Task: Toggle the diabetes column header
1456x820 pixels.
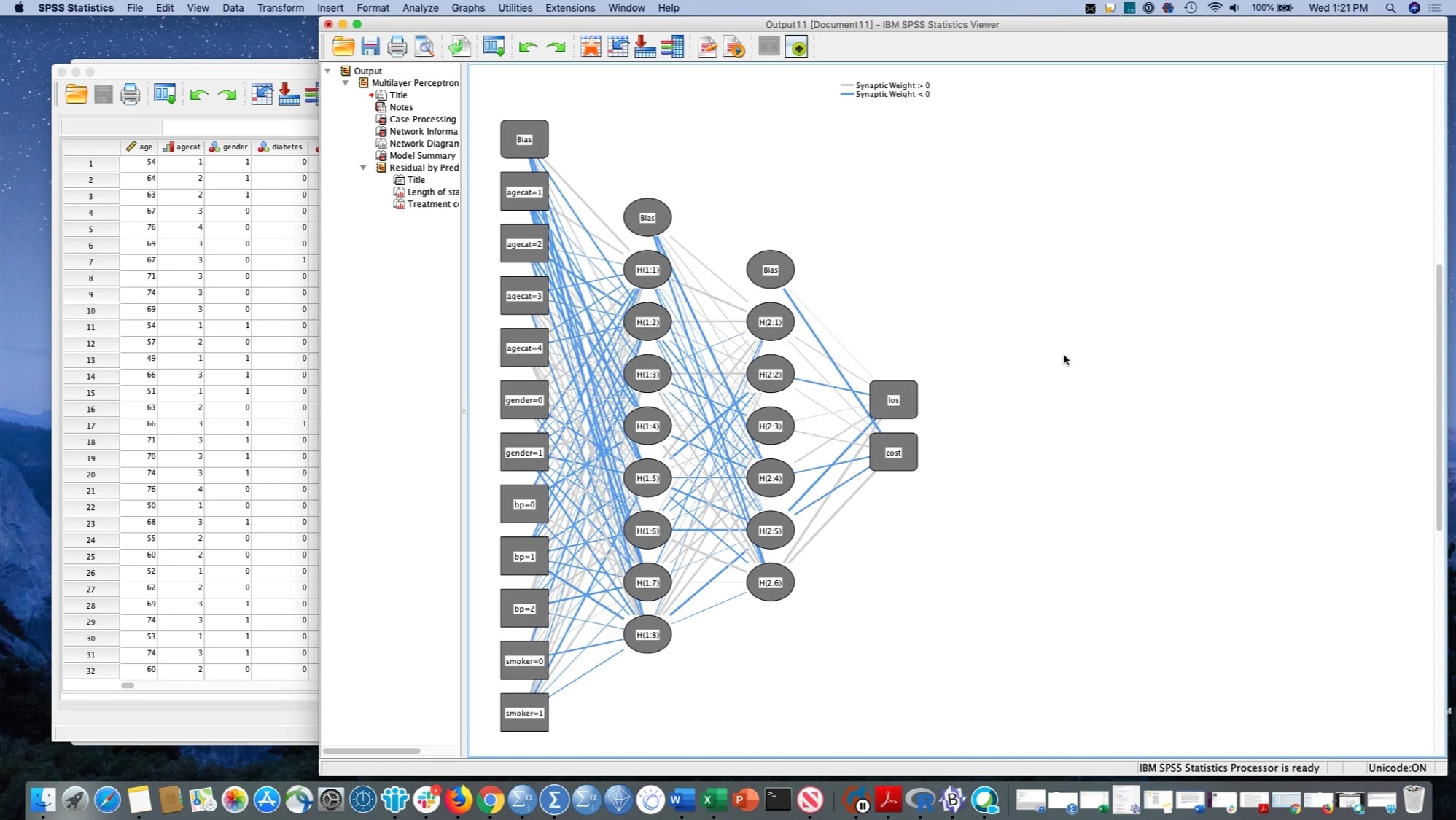Action: pos(283,146)
